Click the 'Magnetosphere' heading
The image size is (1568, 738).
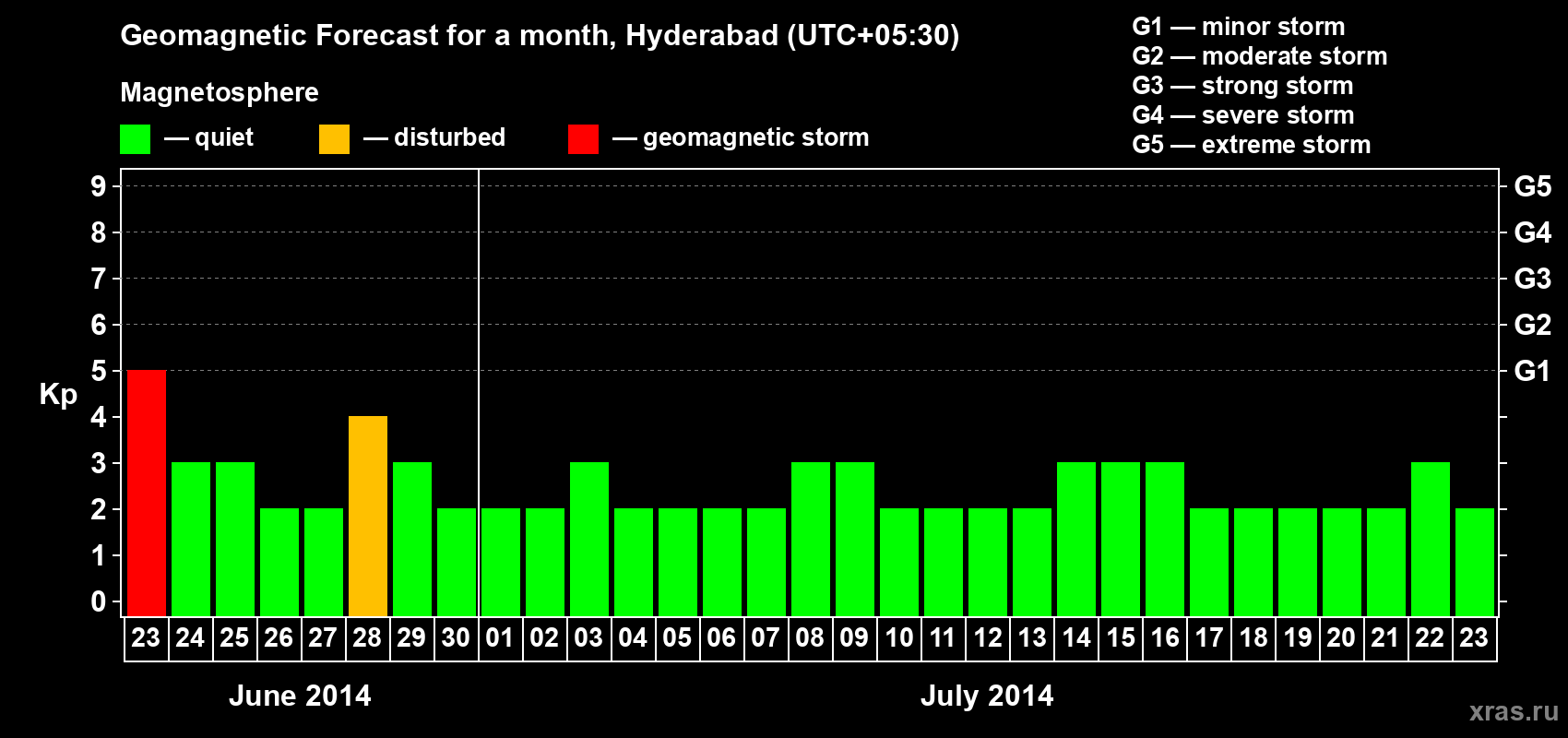(220, 93)
